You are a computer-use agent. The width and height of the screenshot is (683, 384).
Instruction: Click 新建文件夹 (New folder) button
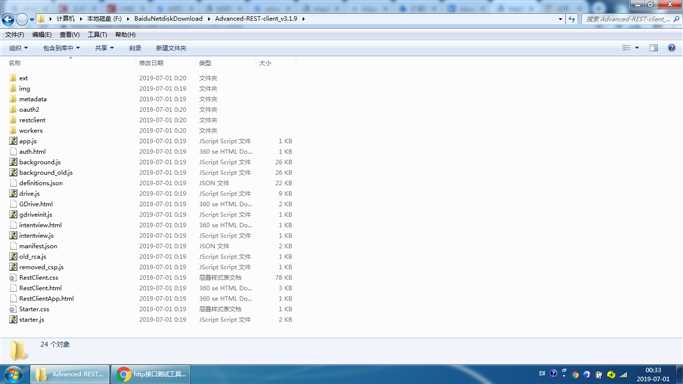coord(171,48)
